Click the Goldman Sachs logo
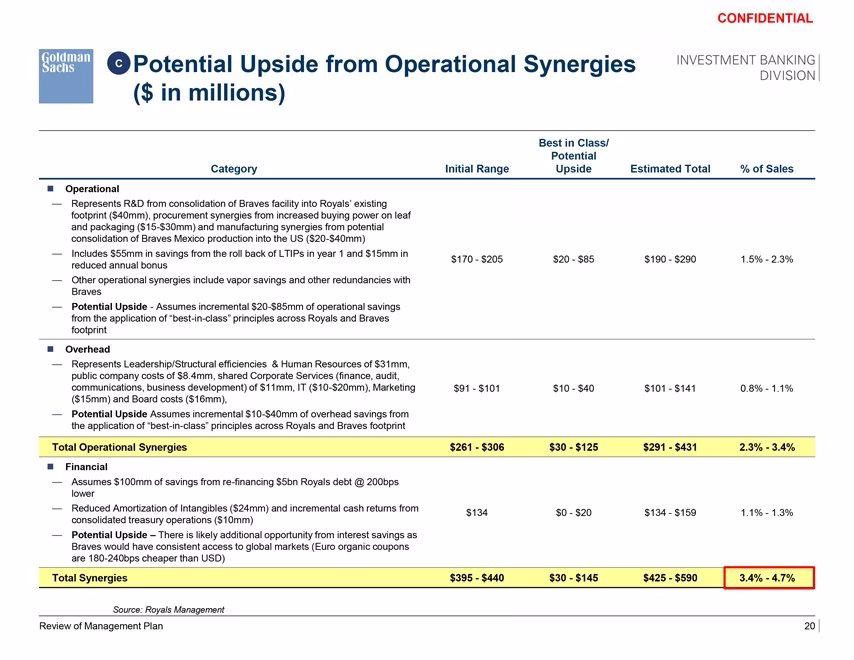The height and width of the screenshot is (660, 854). pos(66,76)
